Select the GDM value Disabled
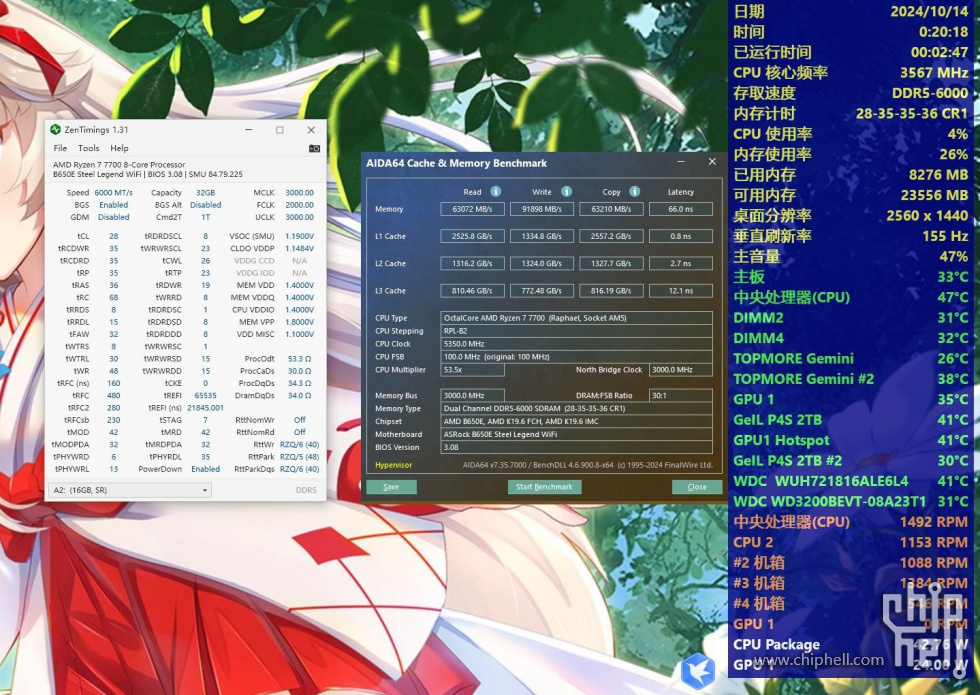This screenshot has height=695, width=980. pyautogui.click(x=114, y=217)
